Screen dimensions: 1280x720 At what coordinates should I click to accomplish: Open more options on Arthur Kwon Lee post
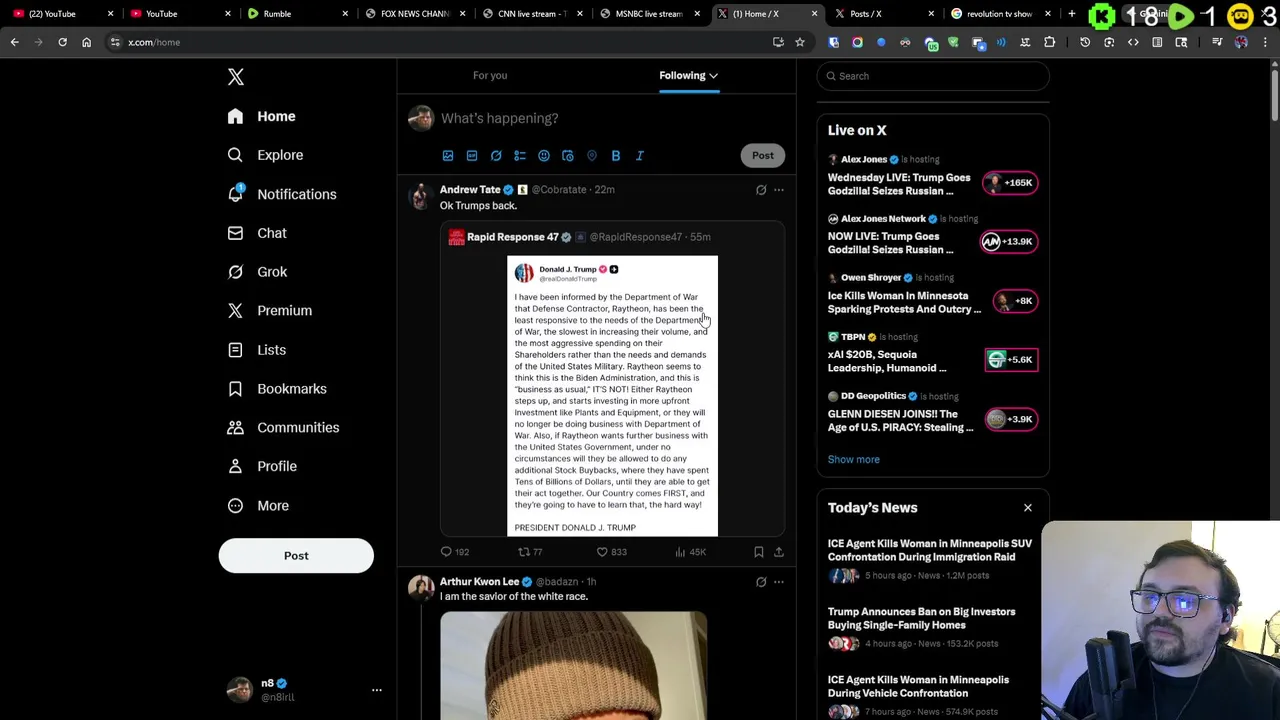[779, 582]
